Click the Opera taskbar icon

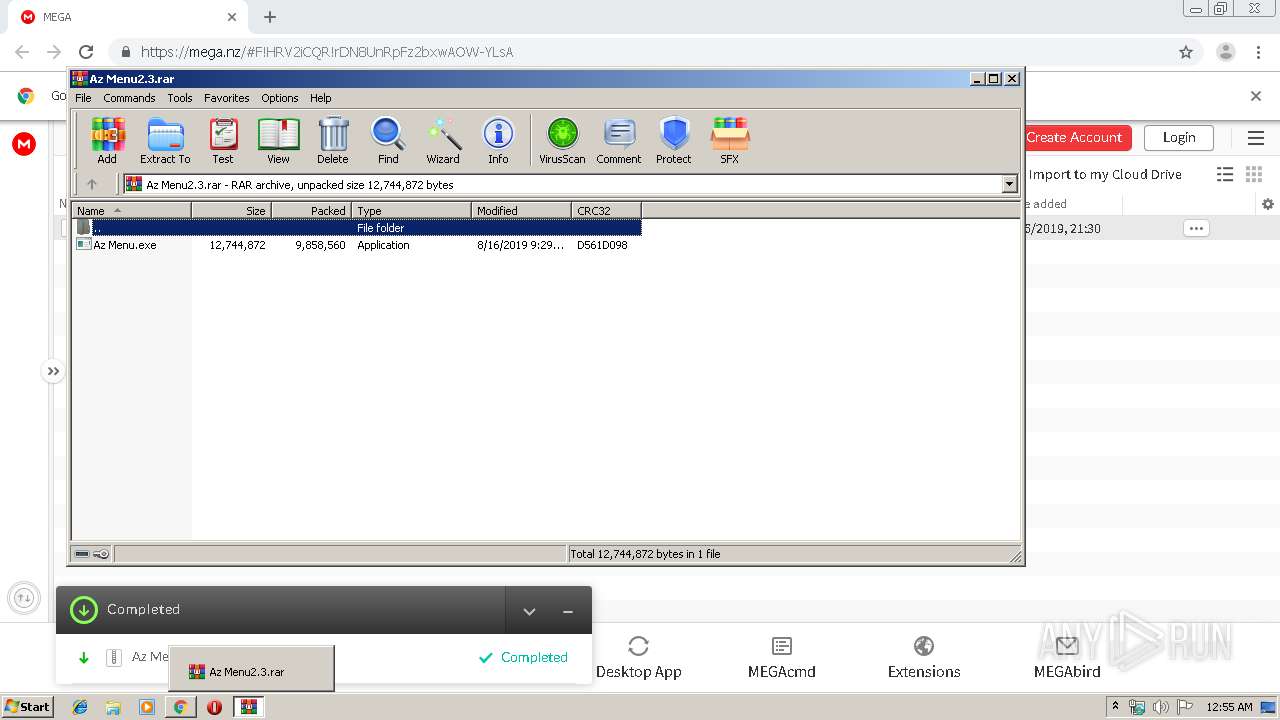tap(214, 707)
